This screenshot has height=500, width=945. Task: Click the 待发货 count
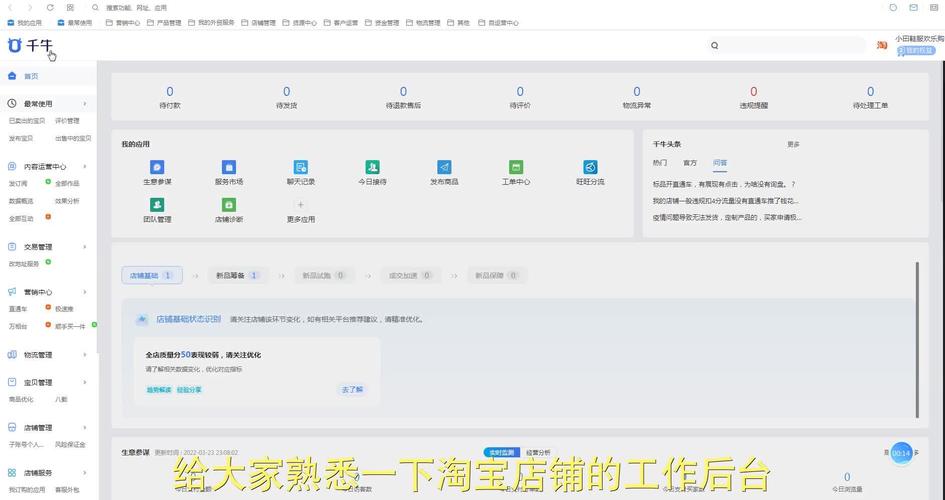[286, 92]
